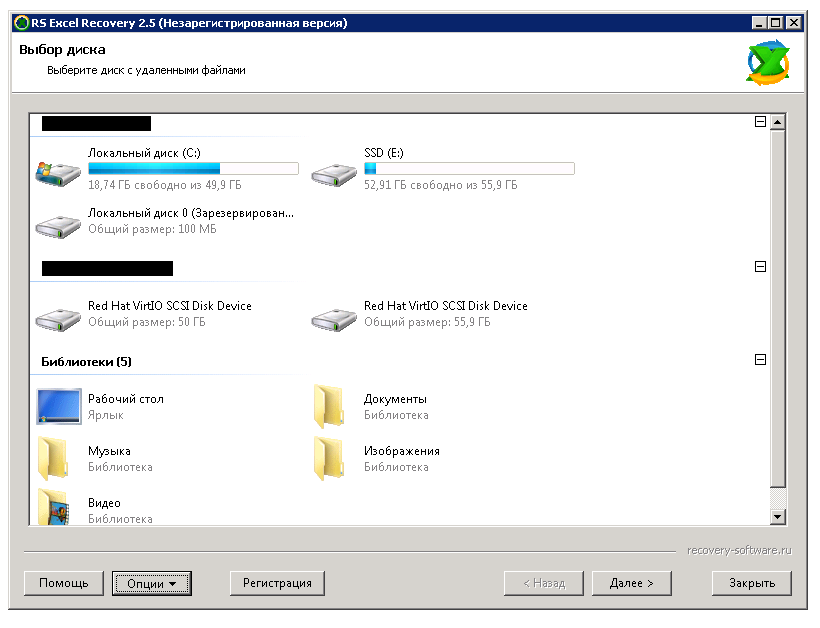Click the vertical scrollbar thumb

pos(778,309)
